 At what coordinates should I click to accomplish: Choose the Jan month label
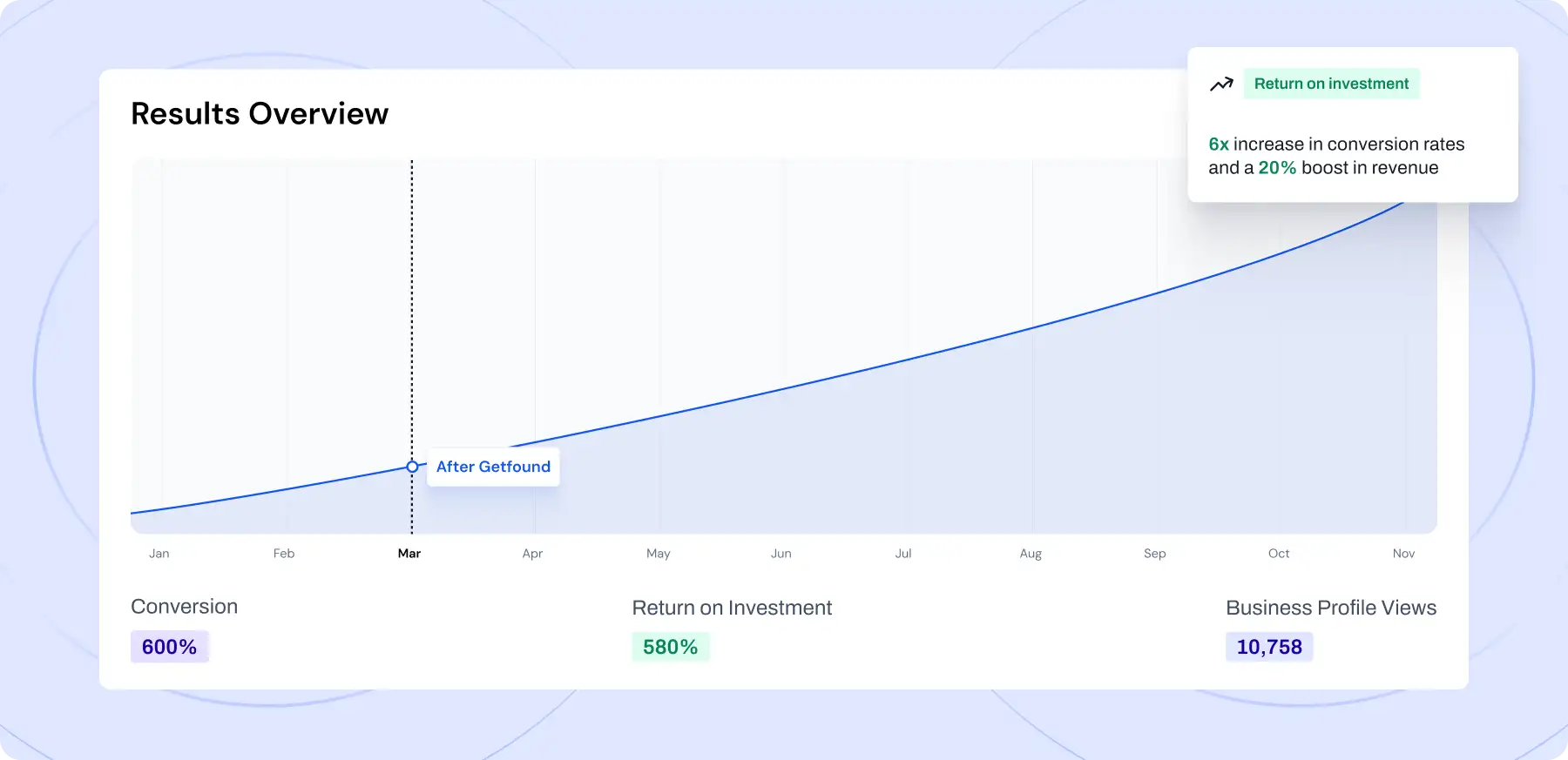tap(159, 554)
